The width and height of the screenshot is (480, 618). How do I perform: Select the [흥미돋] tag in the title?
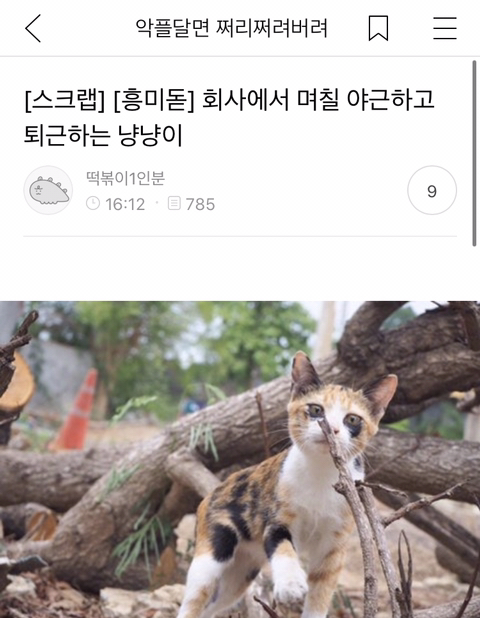tap(154, 100)
